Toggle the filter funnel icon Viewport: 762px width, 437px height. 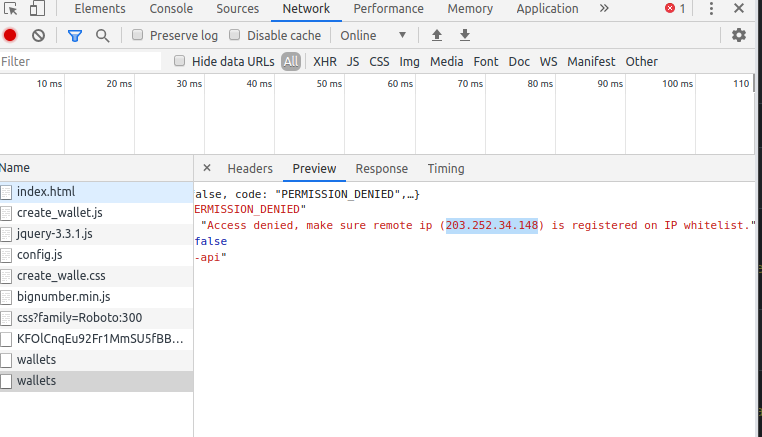[x=75, y=35]
